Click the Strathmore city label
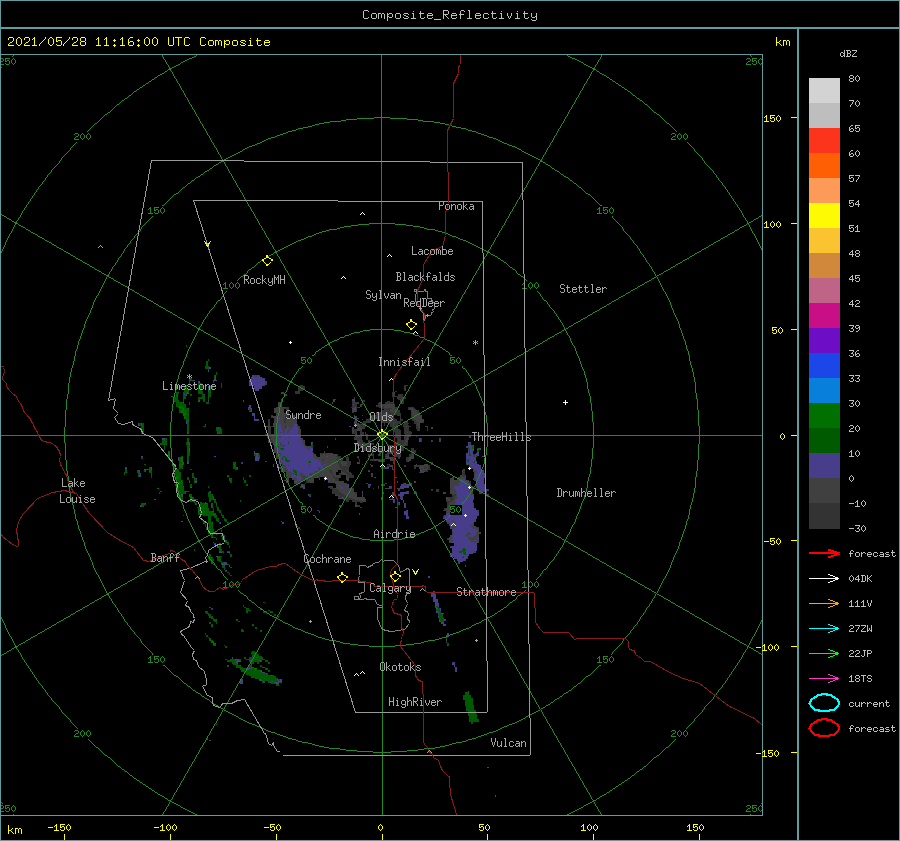 point(486,592)
